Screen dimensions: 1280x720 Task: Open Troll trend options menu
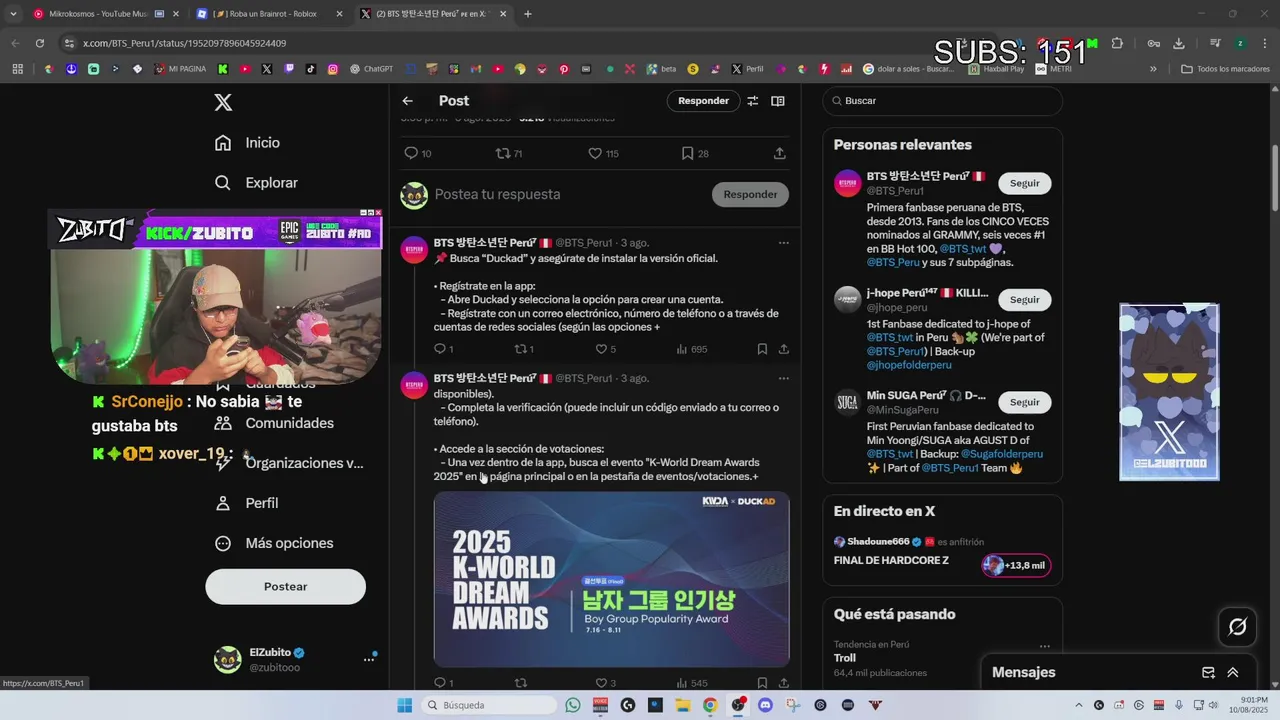click(x=1044, y=647)
